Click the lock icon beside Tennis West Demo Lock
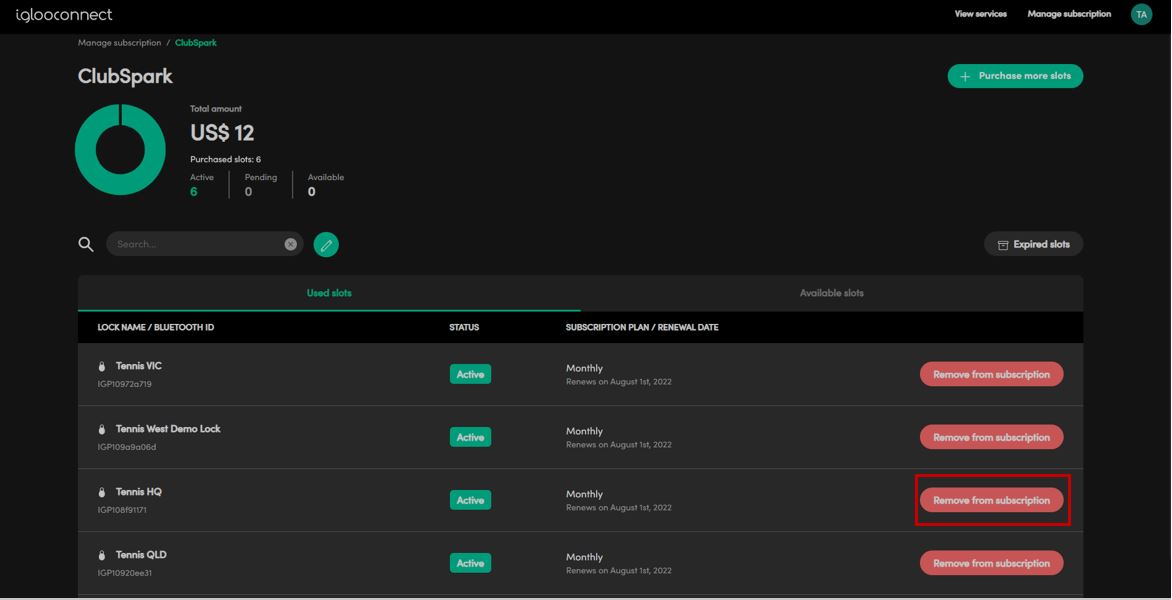1172x600 pixels. click(102, 430)
